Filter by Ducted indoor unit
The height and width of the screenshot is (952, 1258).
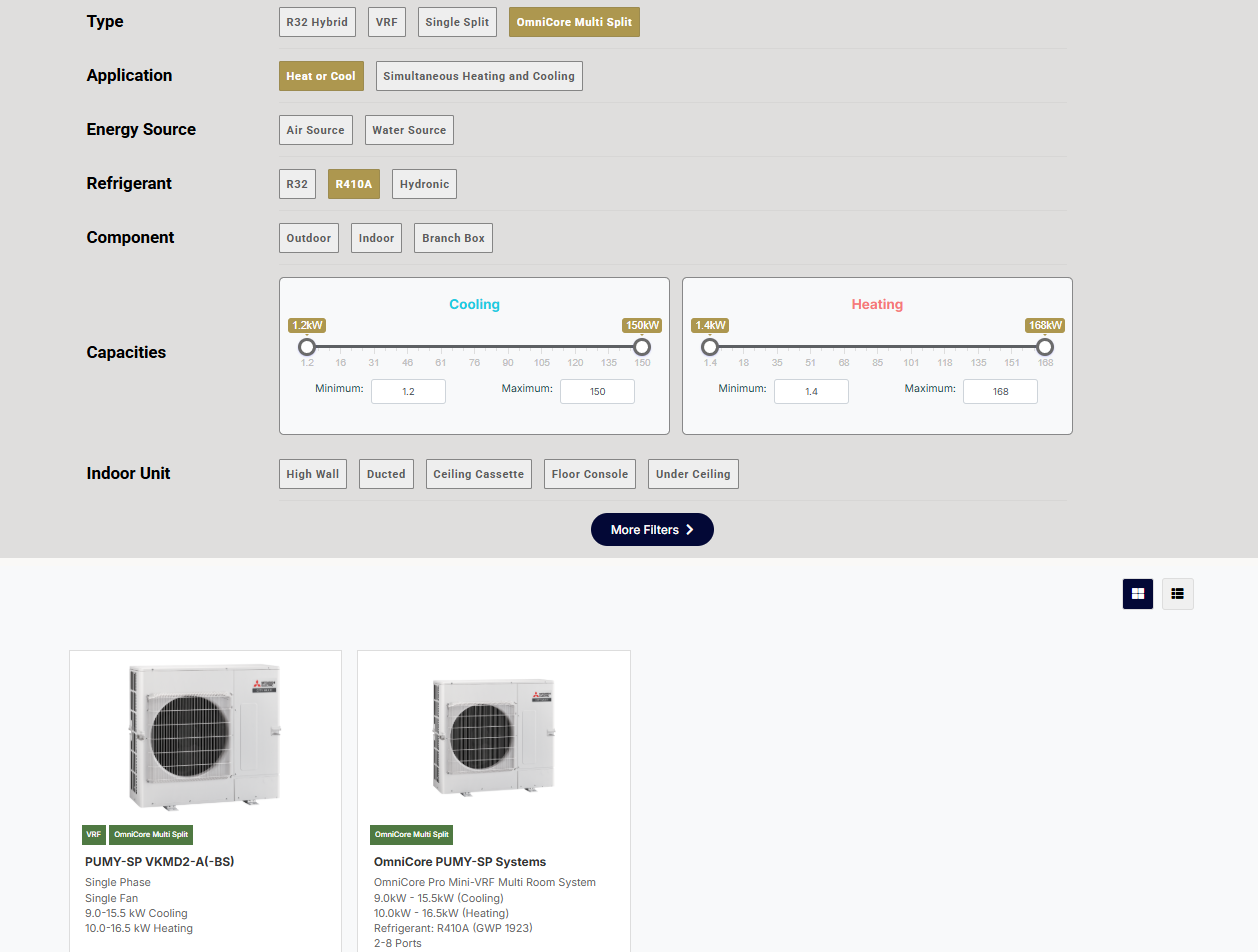386,474
